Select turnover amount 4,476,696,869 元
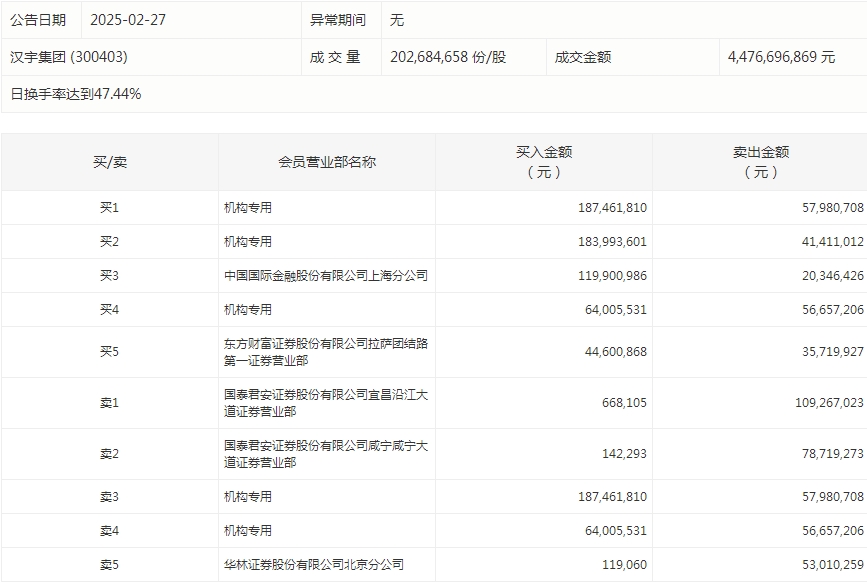Screen dimensions: 867x582 pos(781,57)
